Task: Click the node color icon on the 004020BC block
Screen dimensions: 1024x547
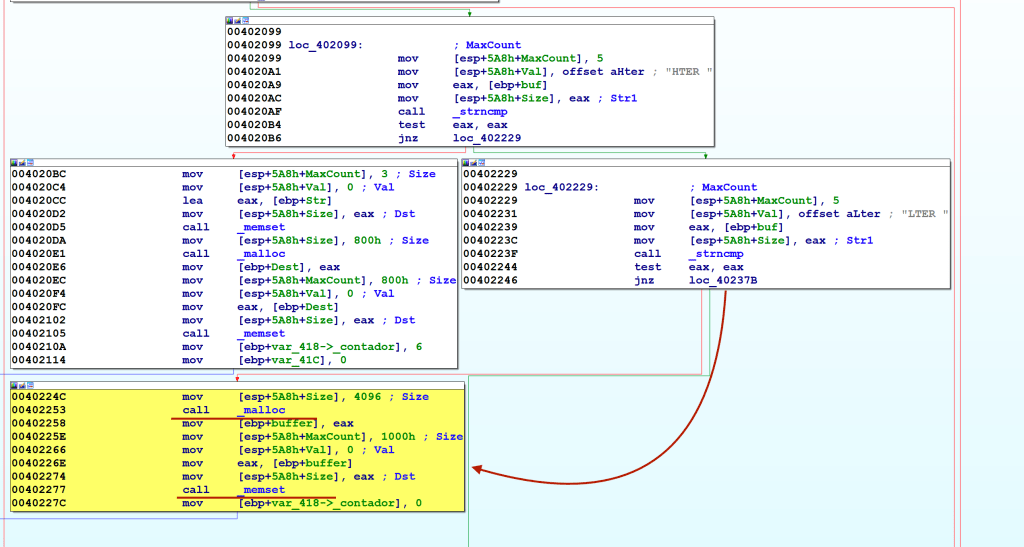Action: click(15, 161)
